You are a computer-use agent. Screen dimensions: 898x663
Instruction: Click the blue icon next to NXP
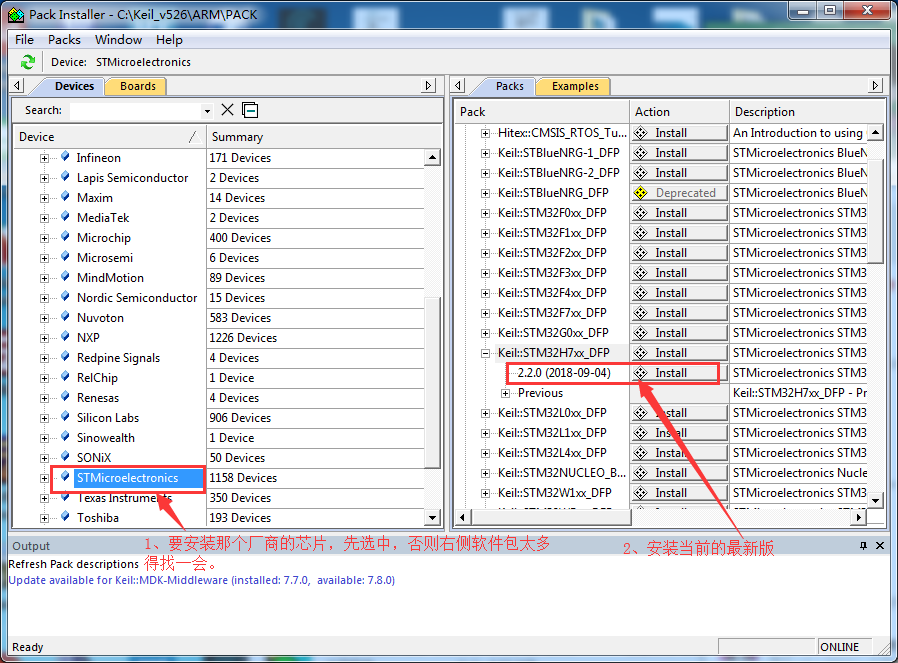[x=65, y=337]
